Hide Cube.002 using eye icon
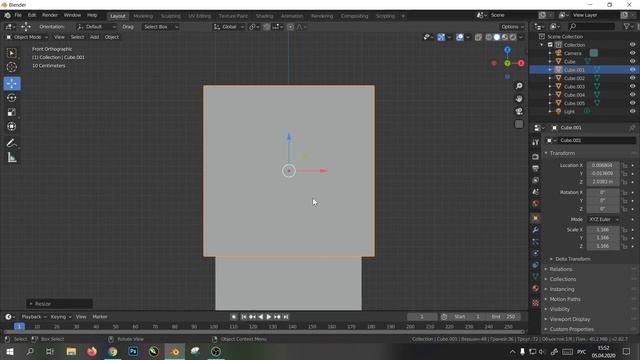 coord(632,78)
